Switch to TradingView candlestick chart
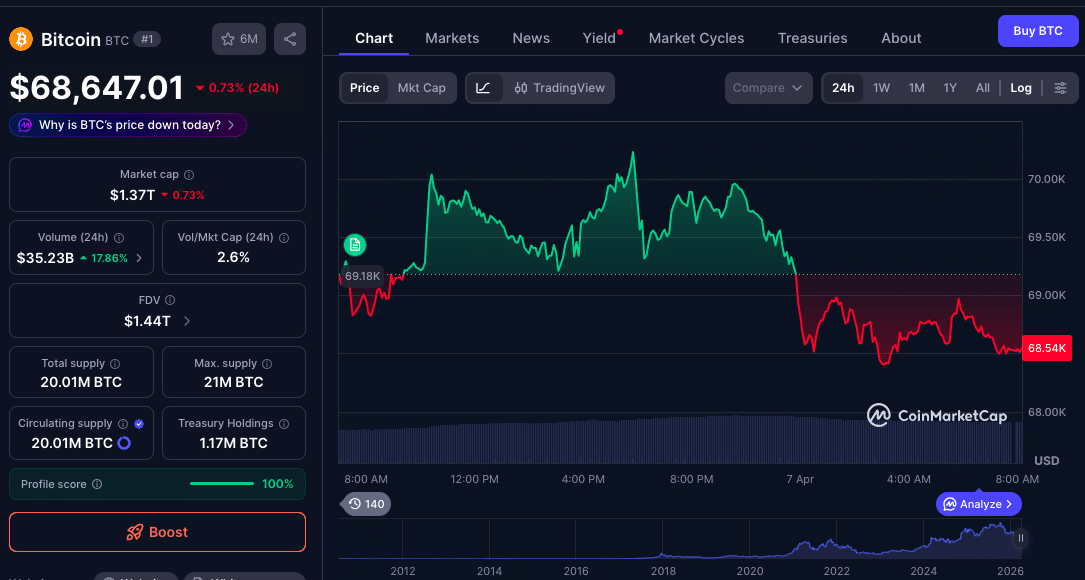The width and height of the screenshot is (1085, 580). click(x=559, y=88)
